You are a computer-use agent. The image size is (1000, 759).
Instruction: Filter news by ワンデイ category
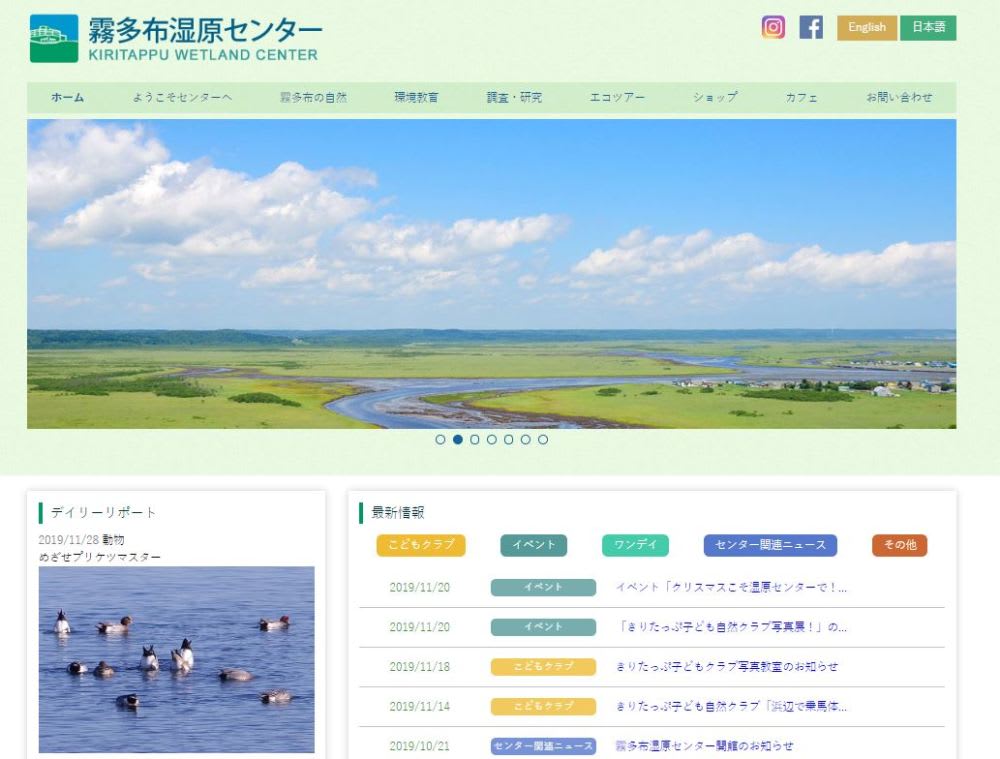[x=635, y=545]
